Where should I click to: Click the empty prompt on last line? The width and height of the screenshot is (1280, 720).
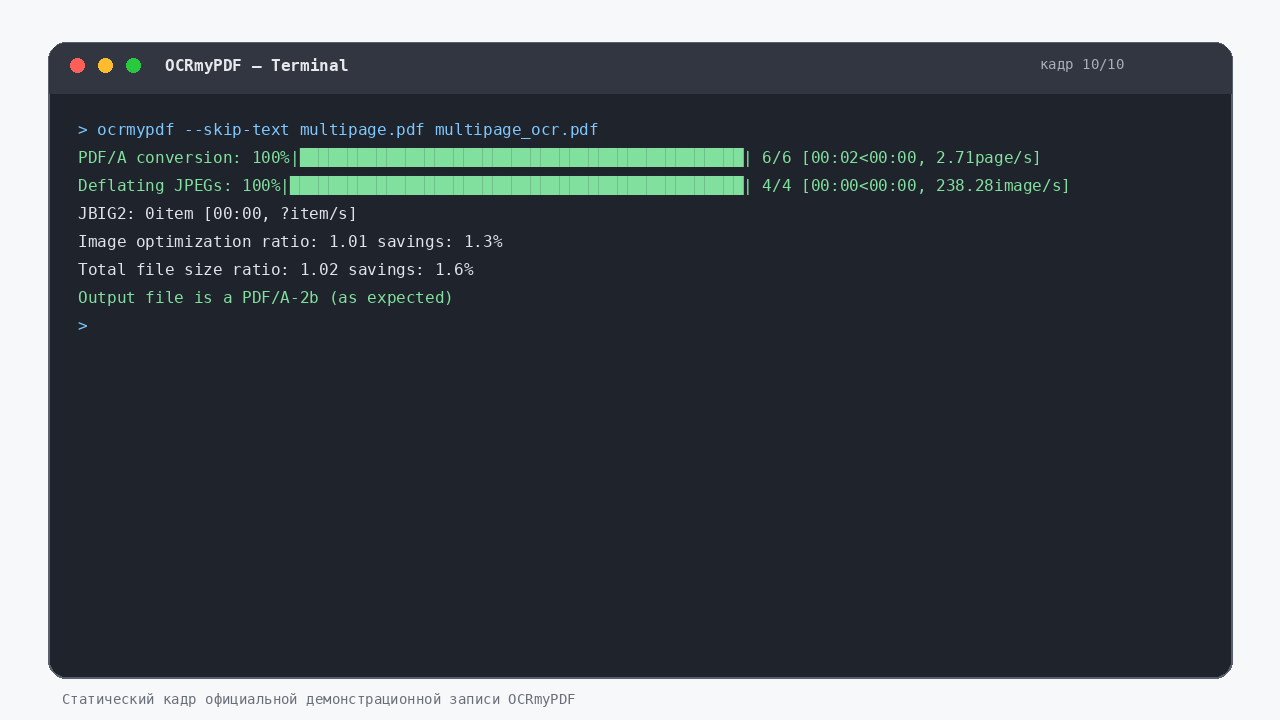coord(83,326)
